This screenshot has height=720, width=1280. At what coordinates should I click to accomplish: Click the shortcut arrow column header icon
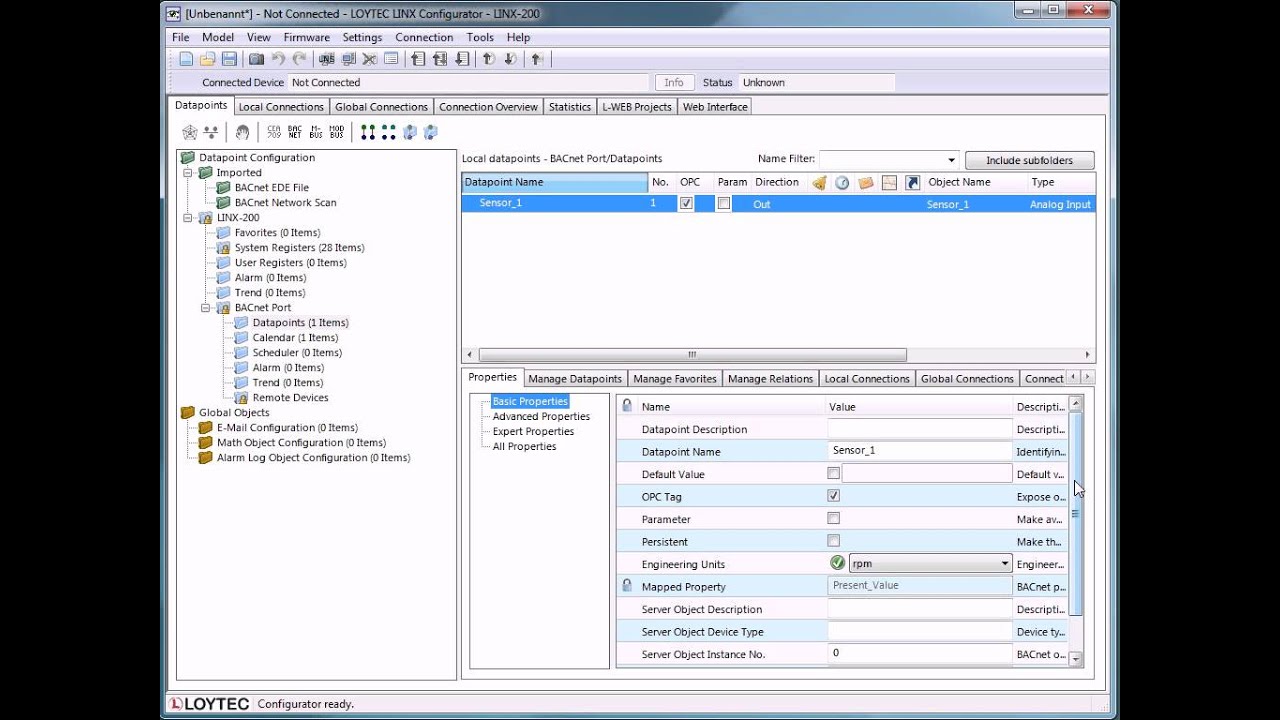[912, 183]
